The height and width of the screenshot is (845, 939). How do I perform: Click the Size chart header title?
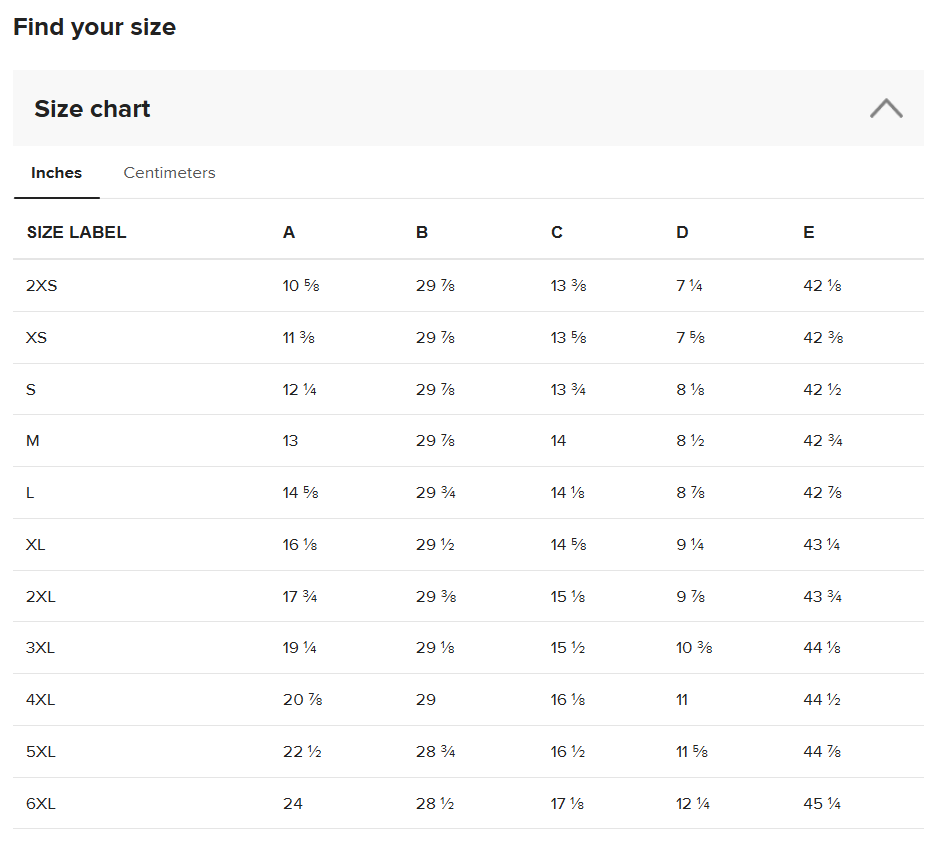[92, 109]
